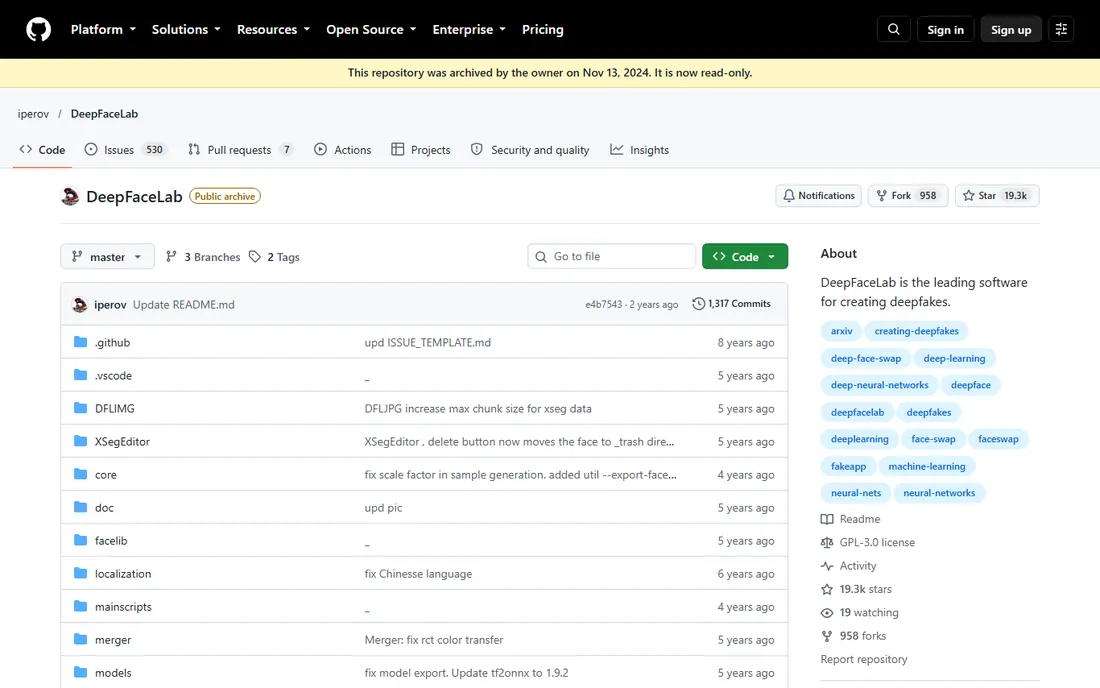Click the iperov avatar in the commit row
The width and height of the screenshot is (1100, 688).
coord(80,304)
